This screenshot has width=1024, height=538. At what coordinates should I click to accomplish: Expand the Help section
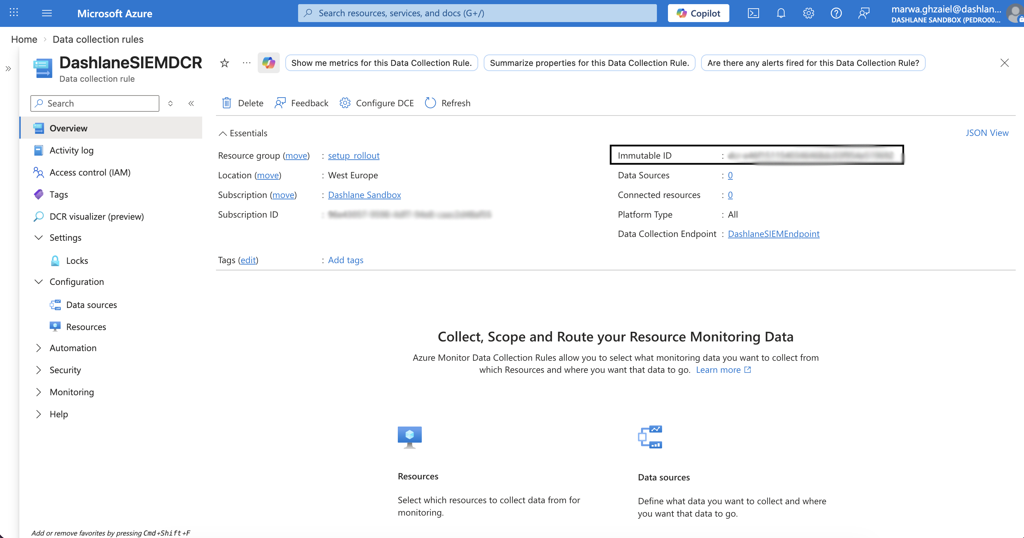coord(39,415)
